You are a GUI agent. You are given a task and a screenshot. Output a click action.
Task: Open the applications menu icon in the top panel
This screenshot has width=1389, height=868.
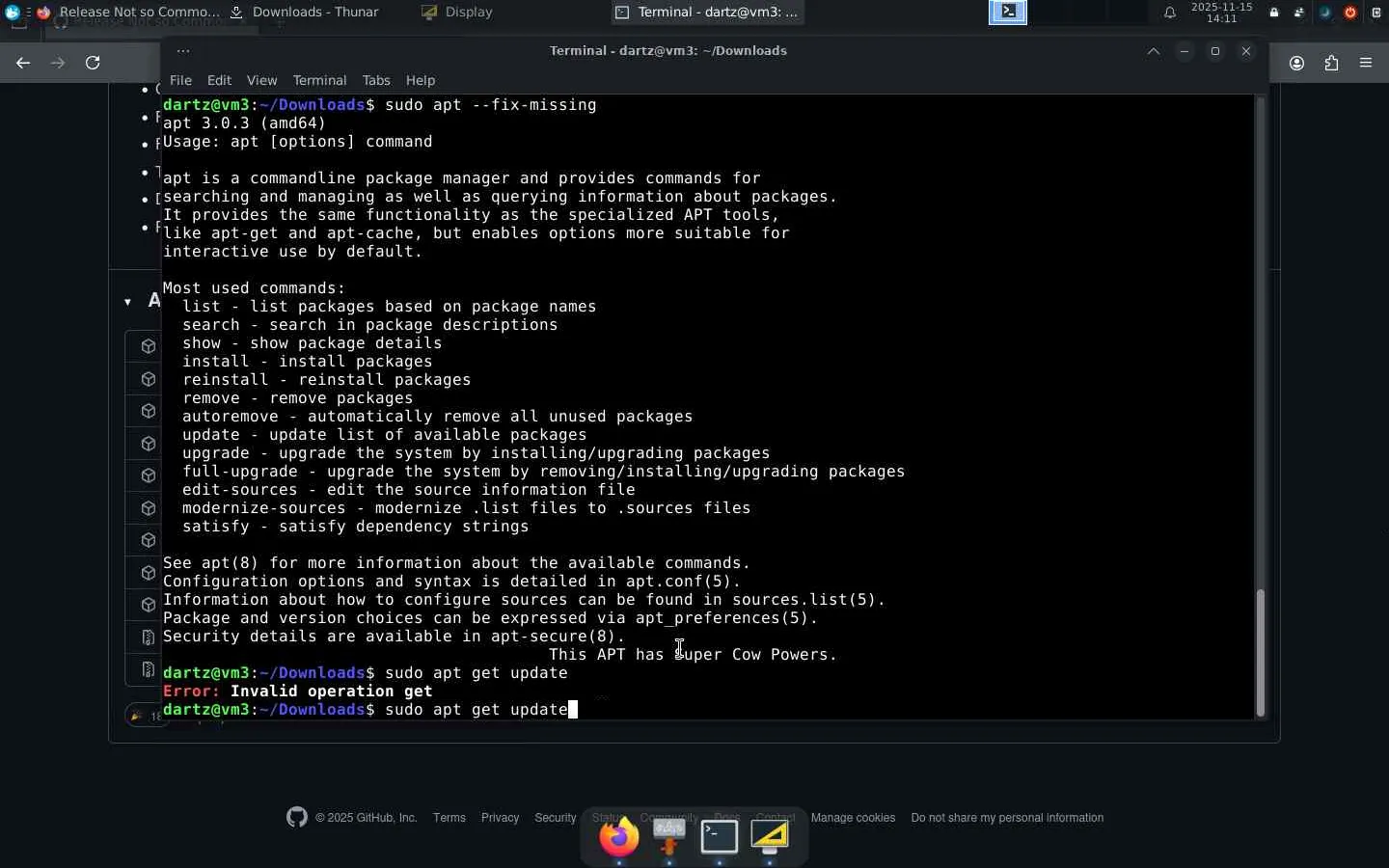[x=12, y=13]
